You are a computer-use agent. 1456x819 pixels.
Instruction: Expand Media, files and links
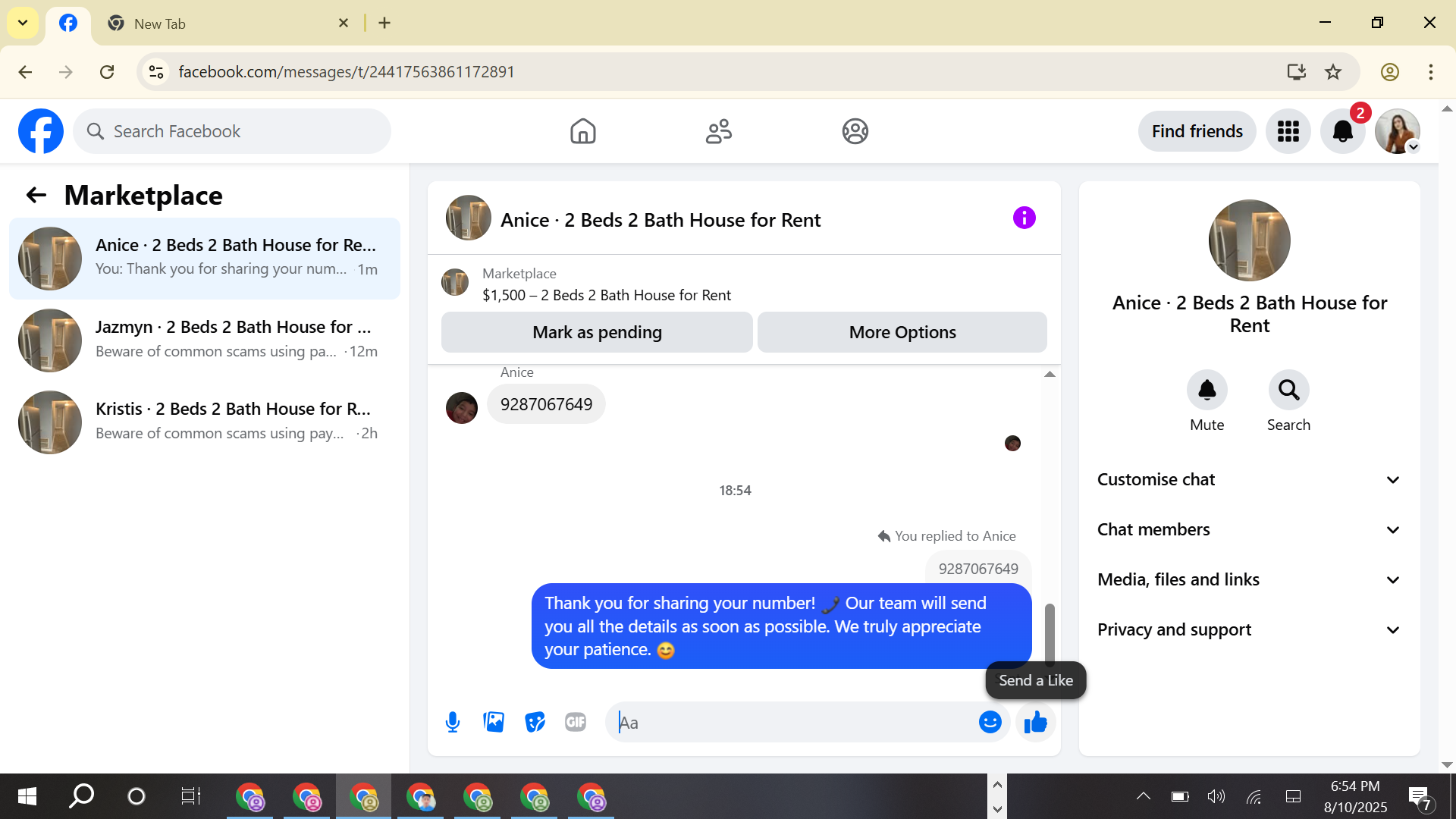1249,579
